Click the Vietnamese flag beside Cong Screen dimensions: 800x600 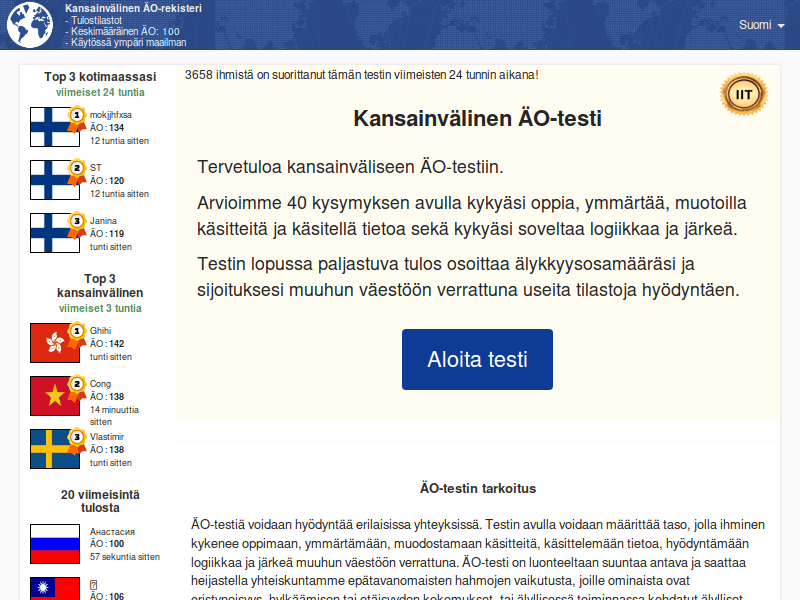pos(53,397)
